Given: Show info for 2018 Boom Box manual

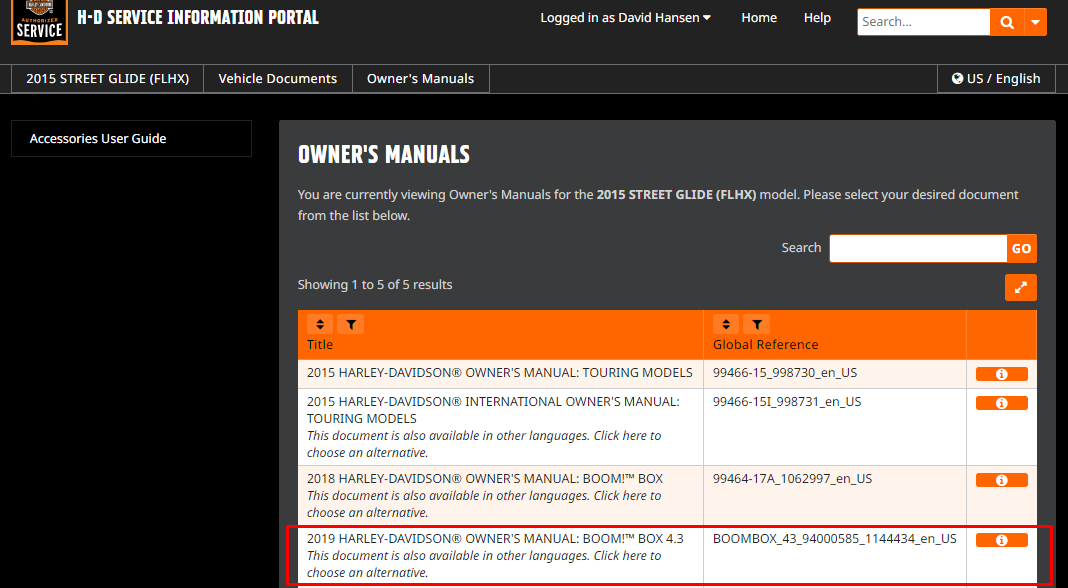Looking at the screenshot, I should point(1001,480).
